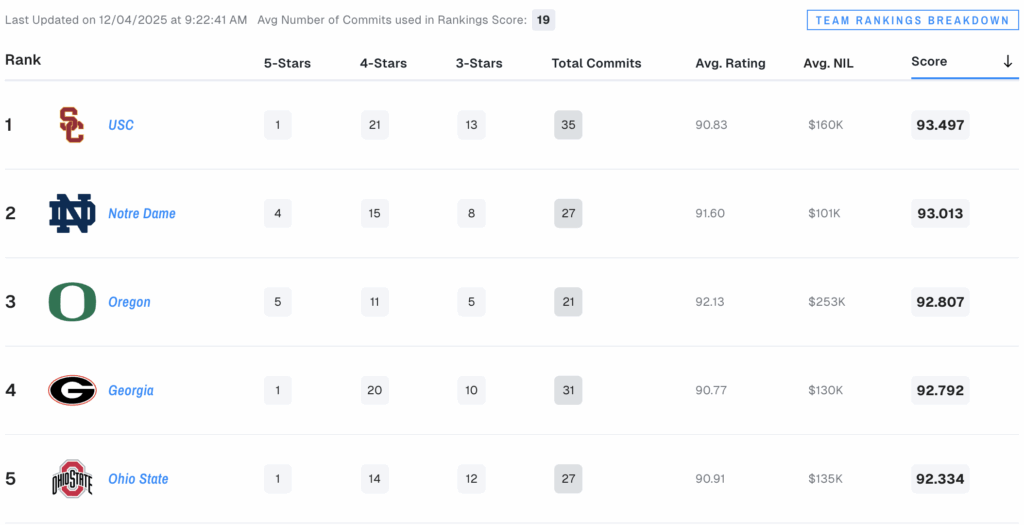Click the Georgia G logo
Viewport: 1024px width, 525px height.
click(x=72, y=390)
